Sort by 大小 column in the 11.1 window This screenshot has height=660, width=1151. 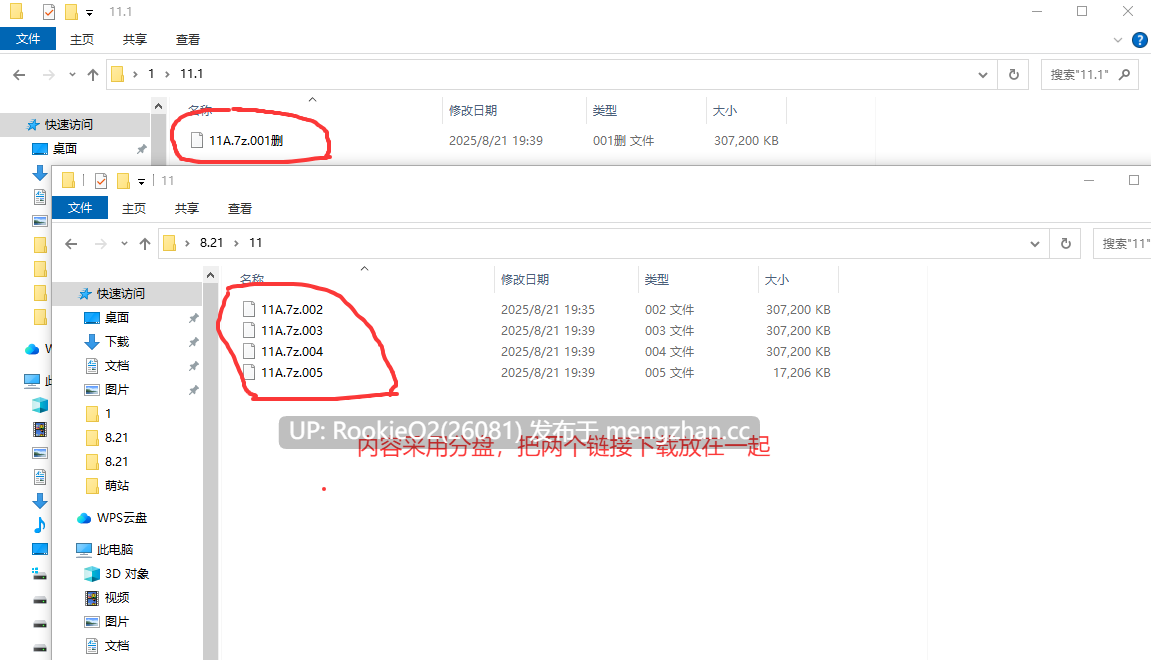pos(725,111)
